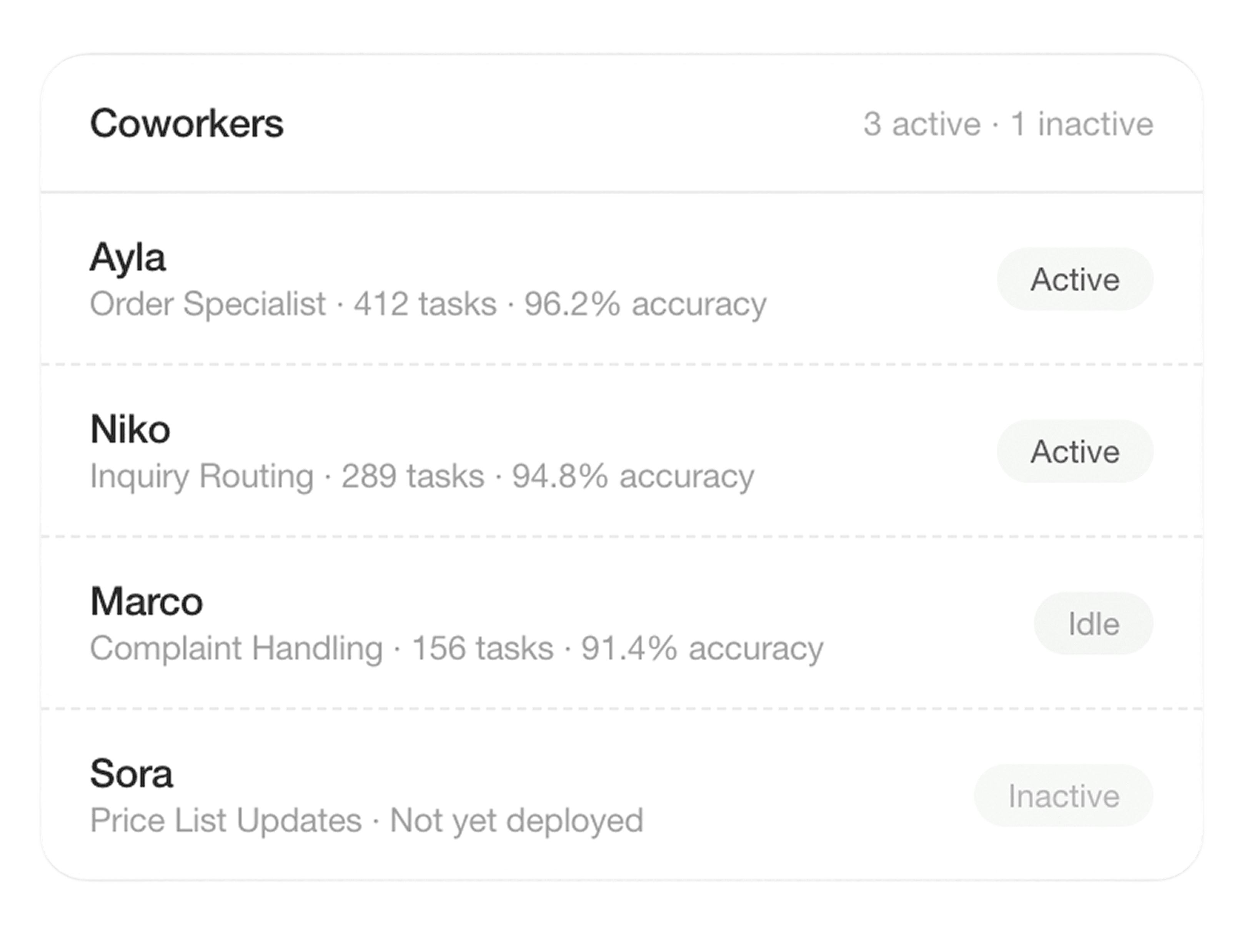The width and height of the screenshot is (1237, 952).
Task: Click the Active badge for Ayla
Action: [x=1075, y=279]
